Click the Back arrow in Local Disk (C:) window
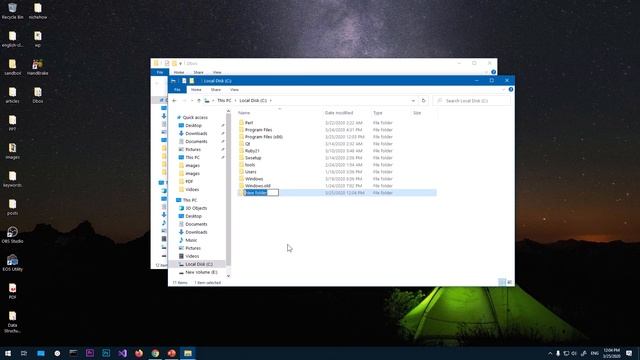The height and width of the screenshot is (360, 640). click(174, 100)
